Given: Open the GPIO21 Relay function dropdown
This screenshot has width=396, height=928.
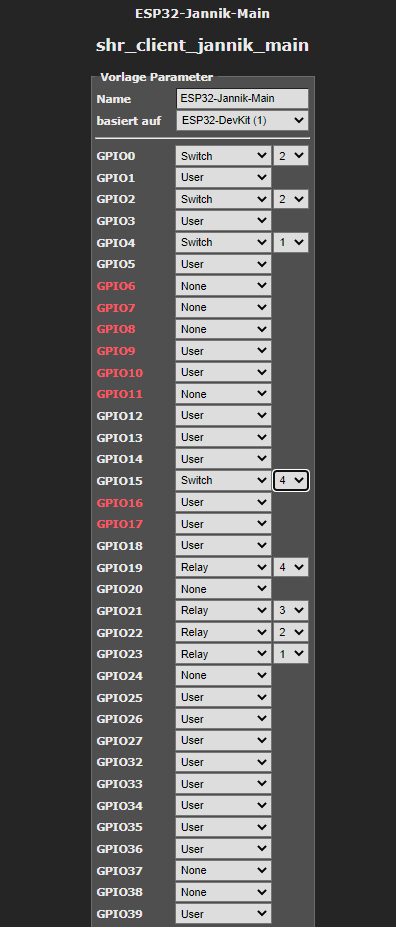Looking at the screenshot, I should [224, 611].
